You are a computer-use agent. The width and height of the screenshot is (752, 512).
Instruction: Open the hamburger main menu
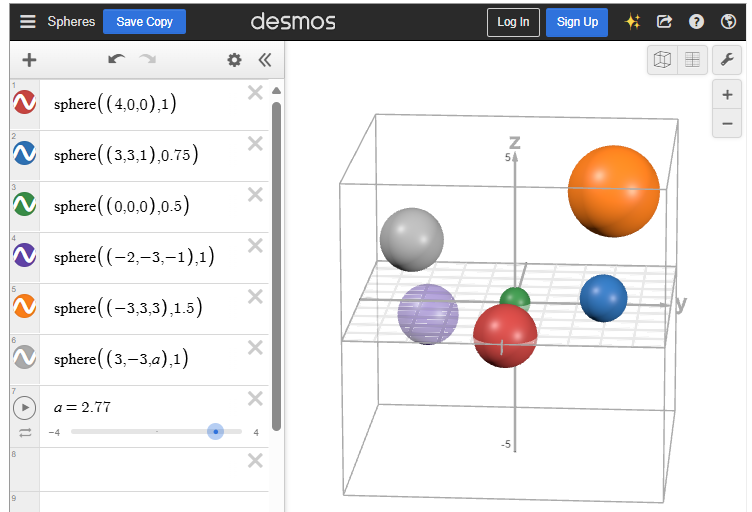(27, 21)
